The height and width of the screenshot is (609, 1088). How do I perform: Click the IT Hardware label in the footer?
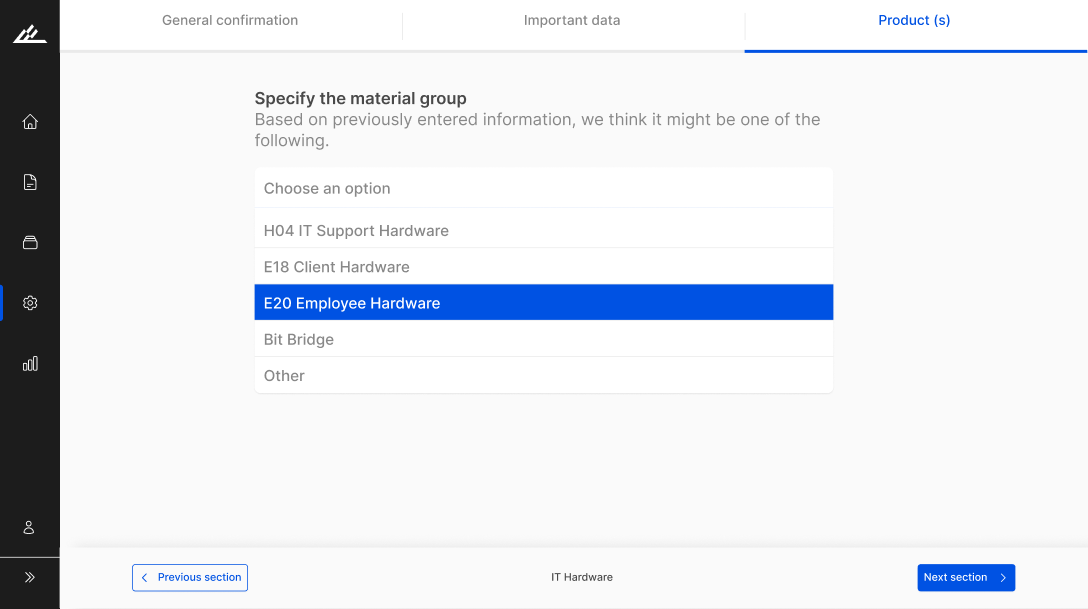pyautogui.click(x=582, y=577)
